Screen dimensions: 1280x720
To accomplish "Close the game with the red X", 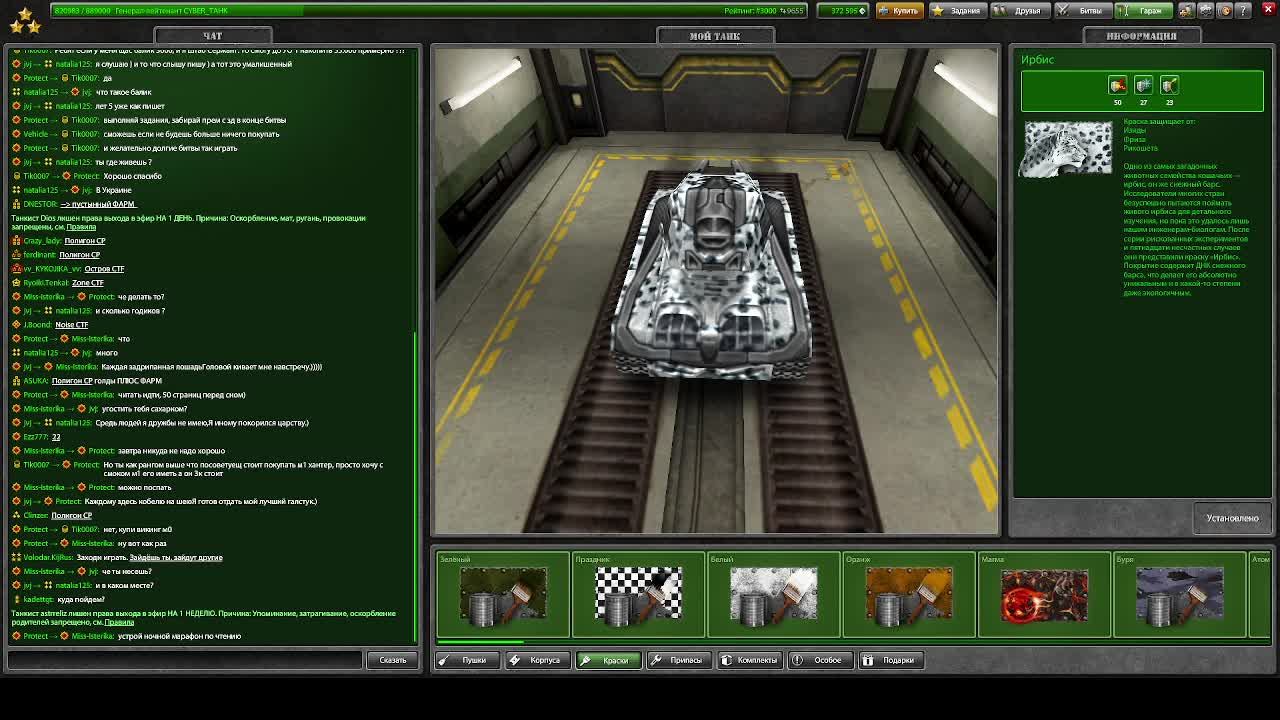I will click(x=1268, y=10).
